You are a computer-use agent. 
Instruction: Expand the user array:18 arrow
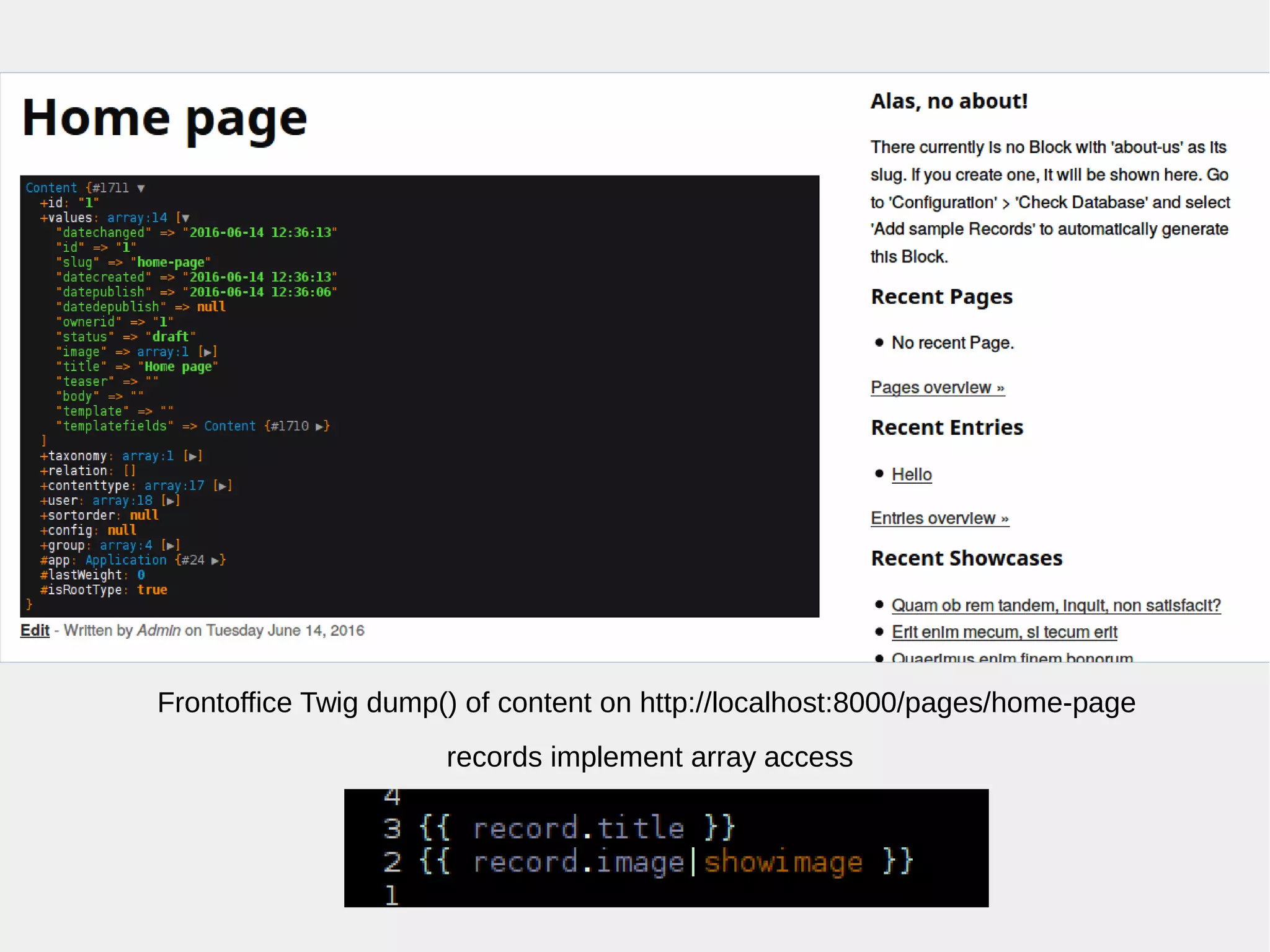170,501
